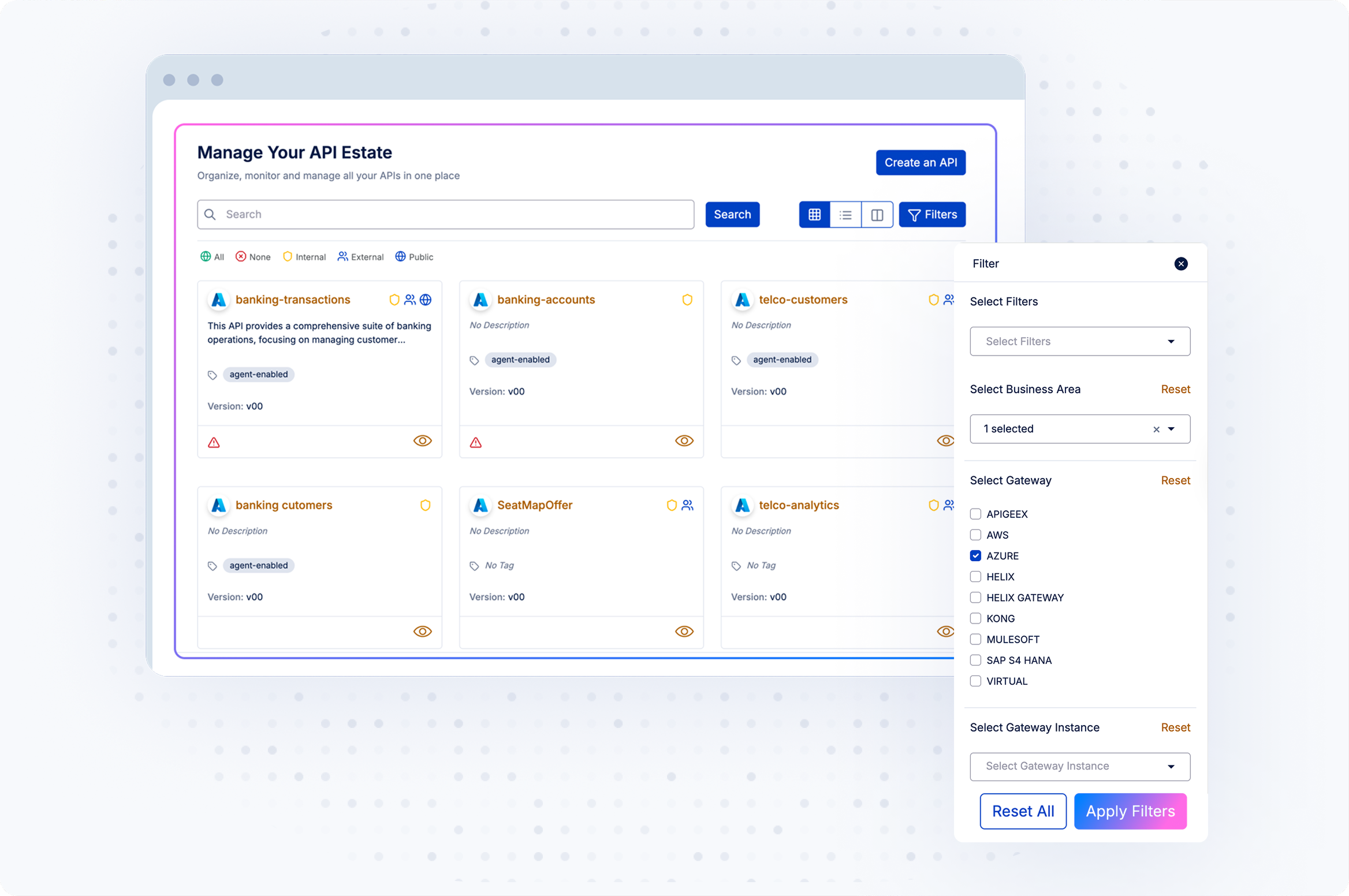Close the Filter panel
The height and width of the screenshot is (896, 1349).
1181,264
